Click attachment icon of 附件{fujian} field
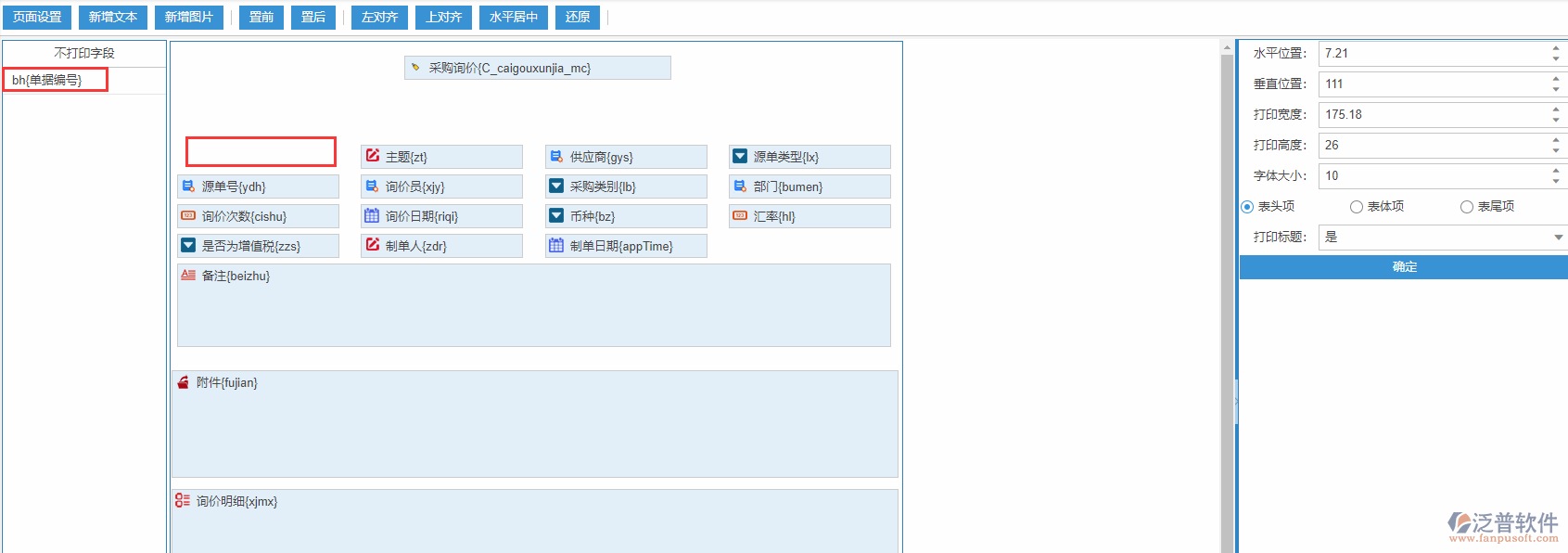The width and height of the screenshot is (1568, 553). click(184, 382)
